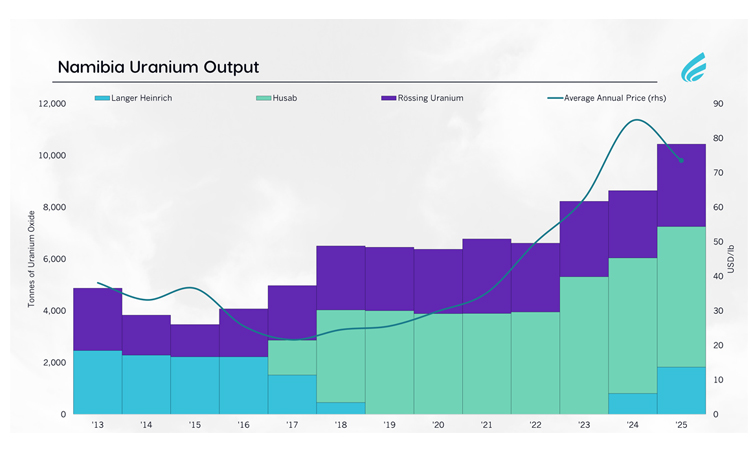751x451 pixels.
Task: Click the '70' right axis value
Action: click(x=718, y=173)
